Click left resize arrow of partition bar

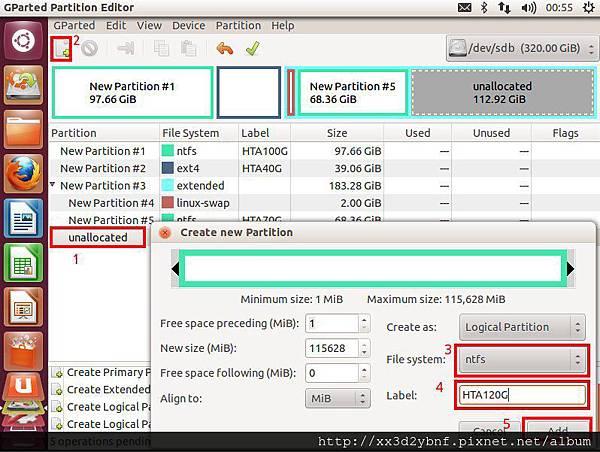click(175, 269)
